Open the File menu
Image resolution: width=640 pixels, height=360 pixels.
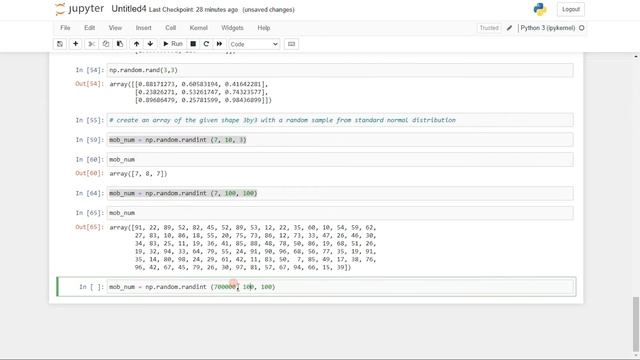pos(65,28)
